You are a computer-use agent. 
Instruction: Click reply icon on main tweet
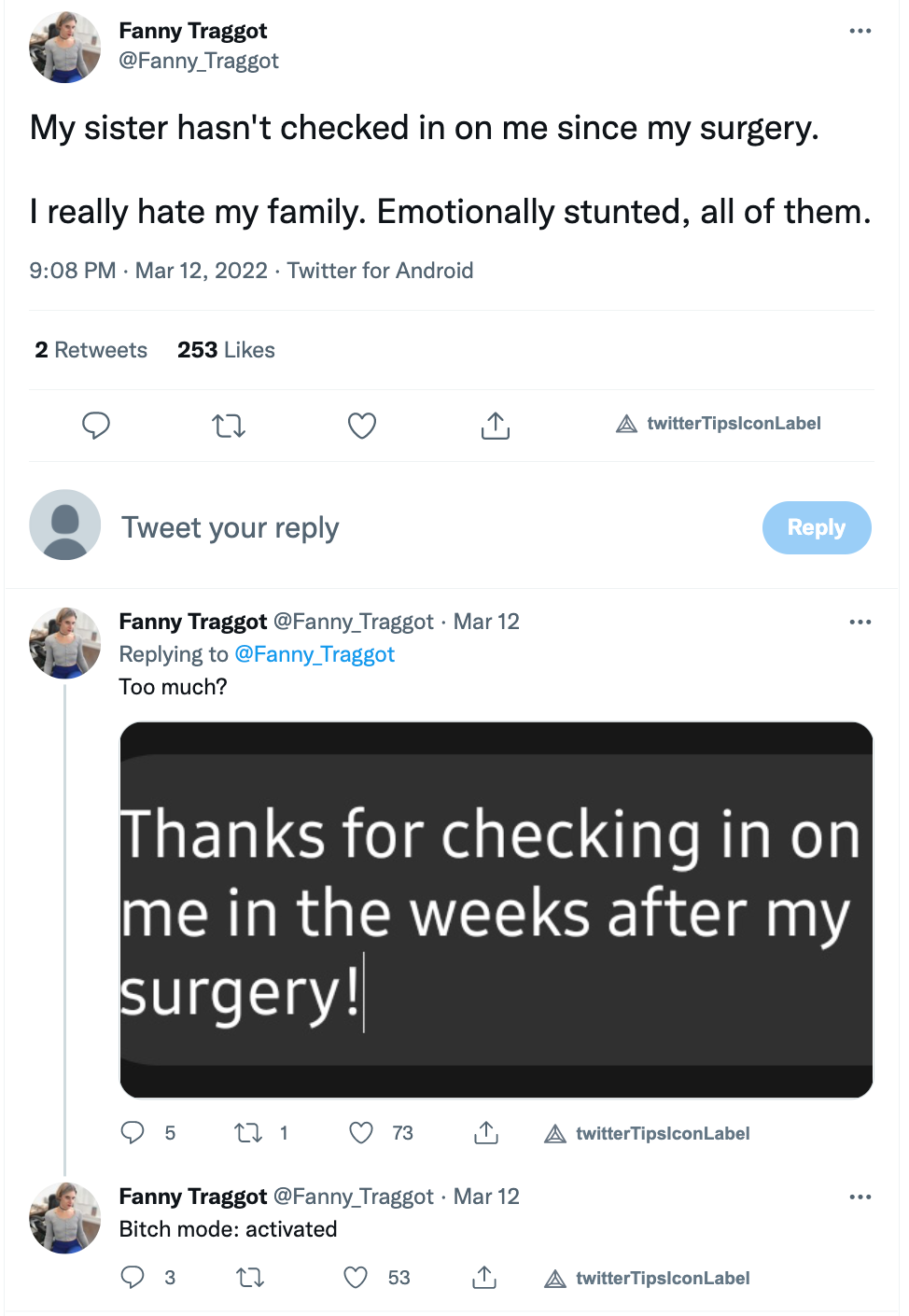click(96, 426)
